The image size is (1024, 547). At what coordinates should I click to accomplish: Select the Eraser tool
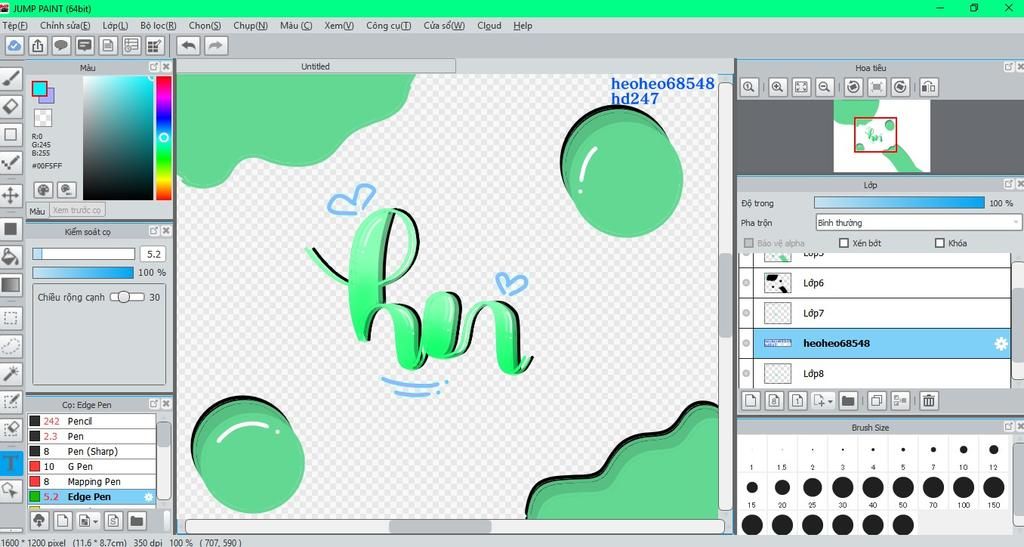(10, 106)
